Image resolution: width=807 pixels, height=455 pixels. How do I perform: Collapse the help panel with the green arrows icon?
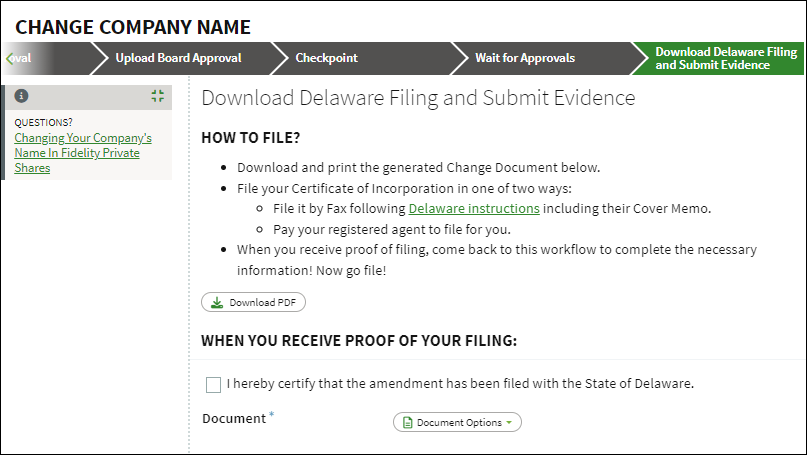point(157,96)
